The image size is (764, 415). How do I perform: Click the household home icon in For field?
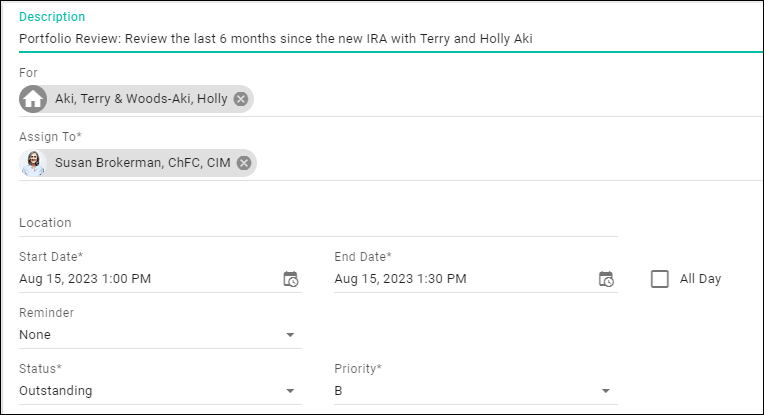[34, 99]
